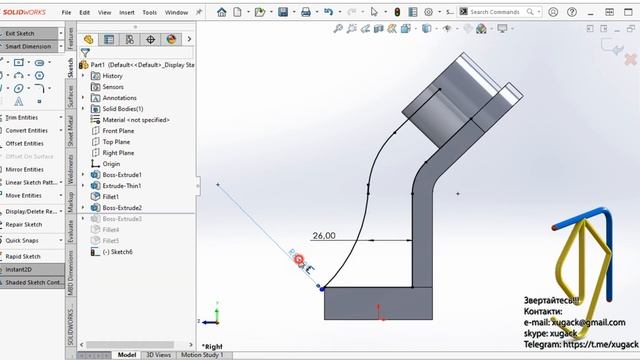Viewport: 640px width, 360px height.
Task: Open Trim Entities dropdown arrow
Action: click(x=61, y=118)
